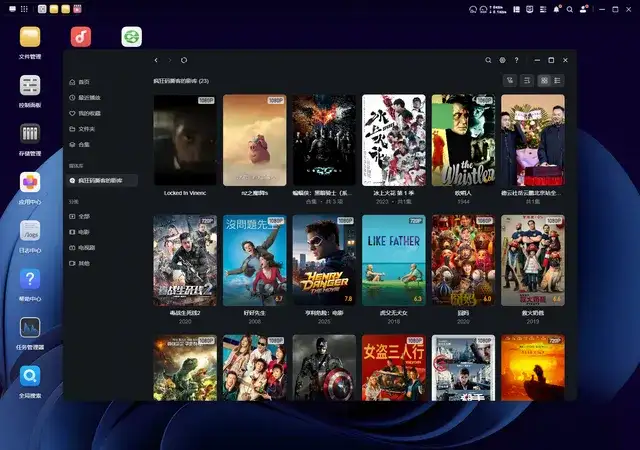Open 冰上火花 series poster
The width and height of the screenshot is (640, 450).
point(394,140)
